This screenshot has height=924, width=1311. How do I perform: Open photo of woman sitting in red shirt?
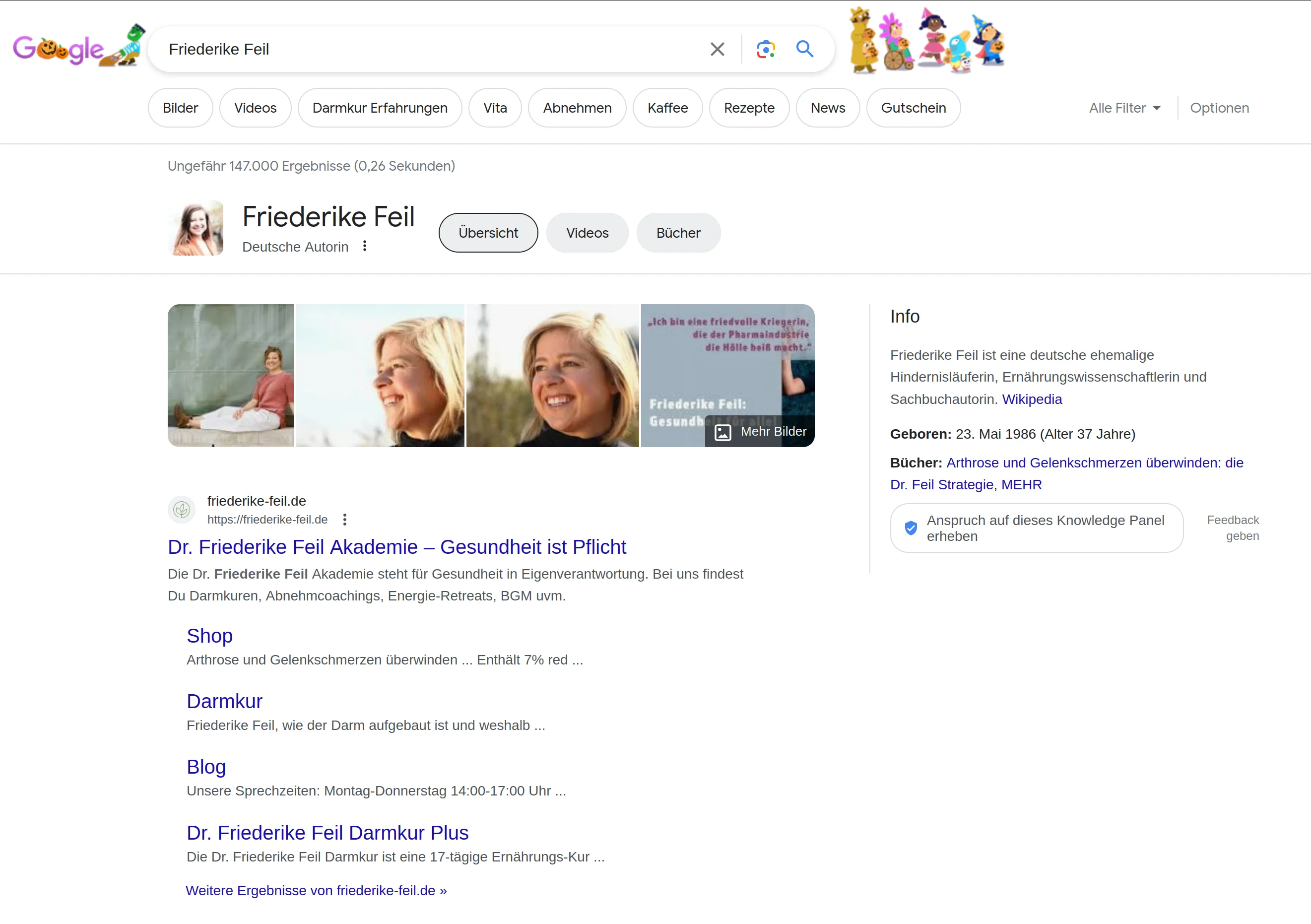pyautogui.click(x=231, y=376)
